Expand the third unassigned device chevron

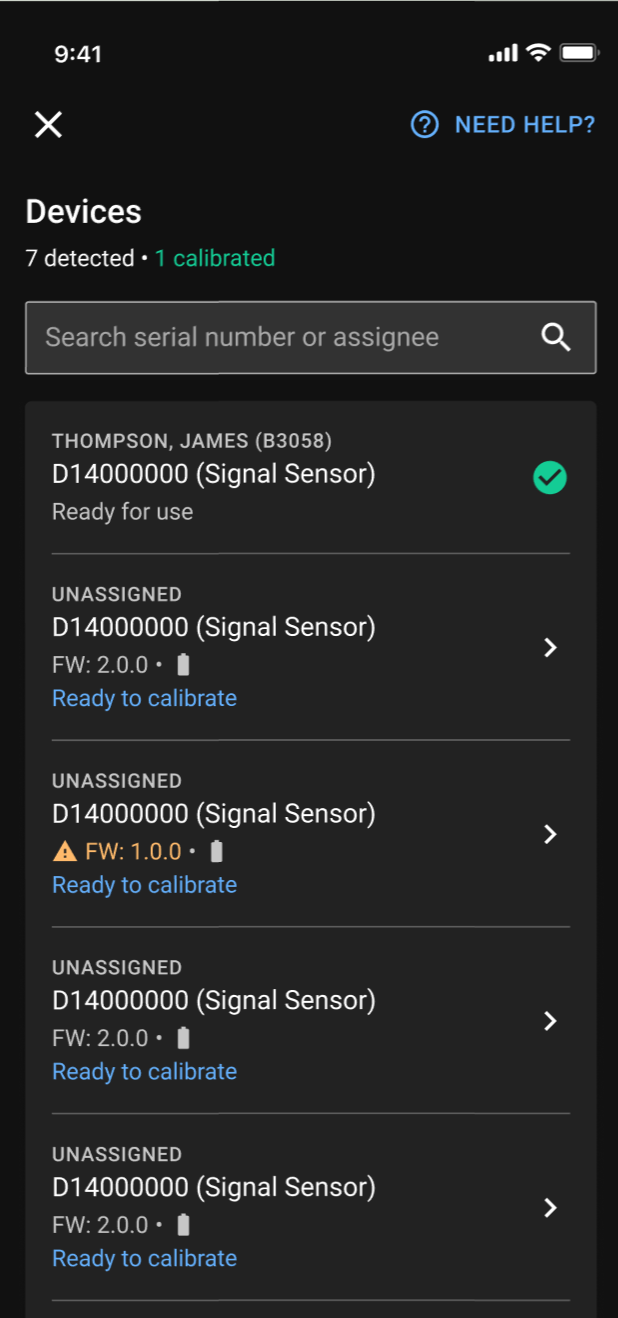tap(550, 1021)
